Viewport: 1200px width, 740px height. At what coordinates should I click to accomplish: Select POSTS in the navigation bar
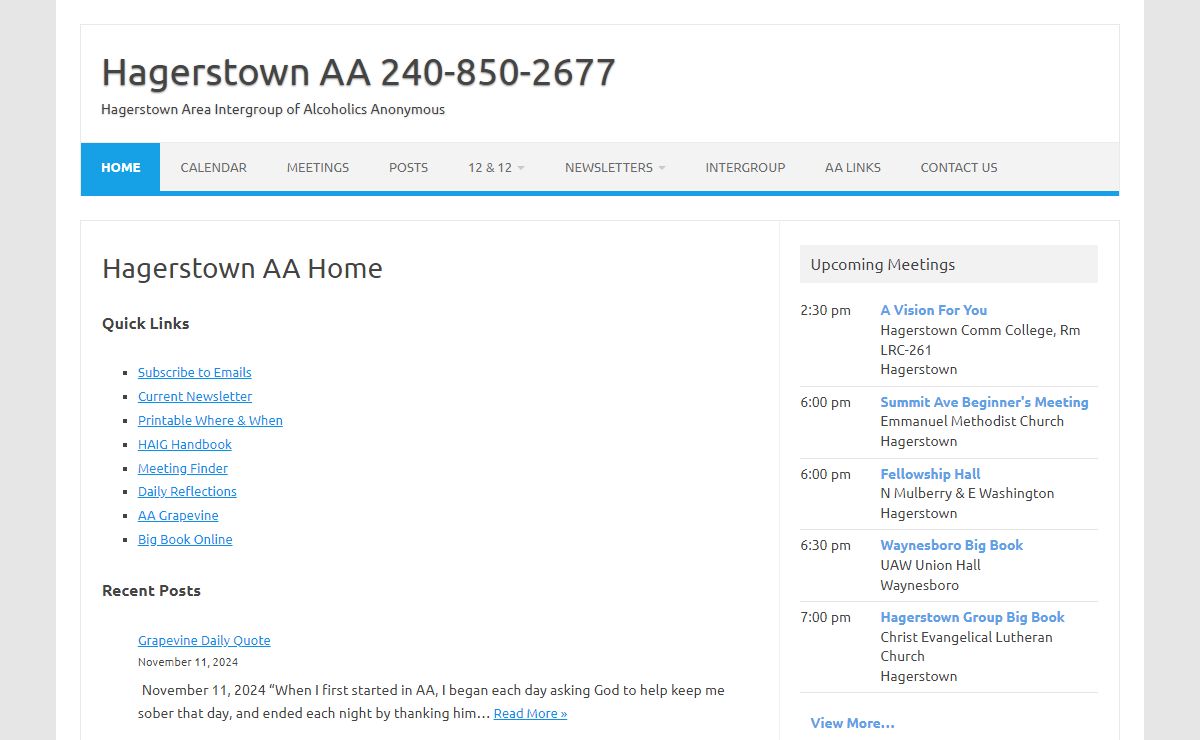408,167
